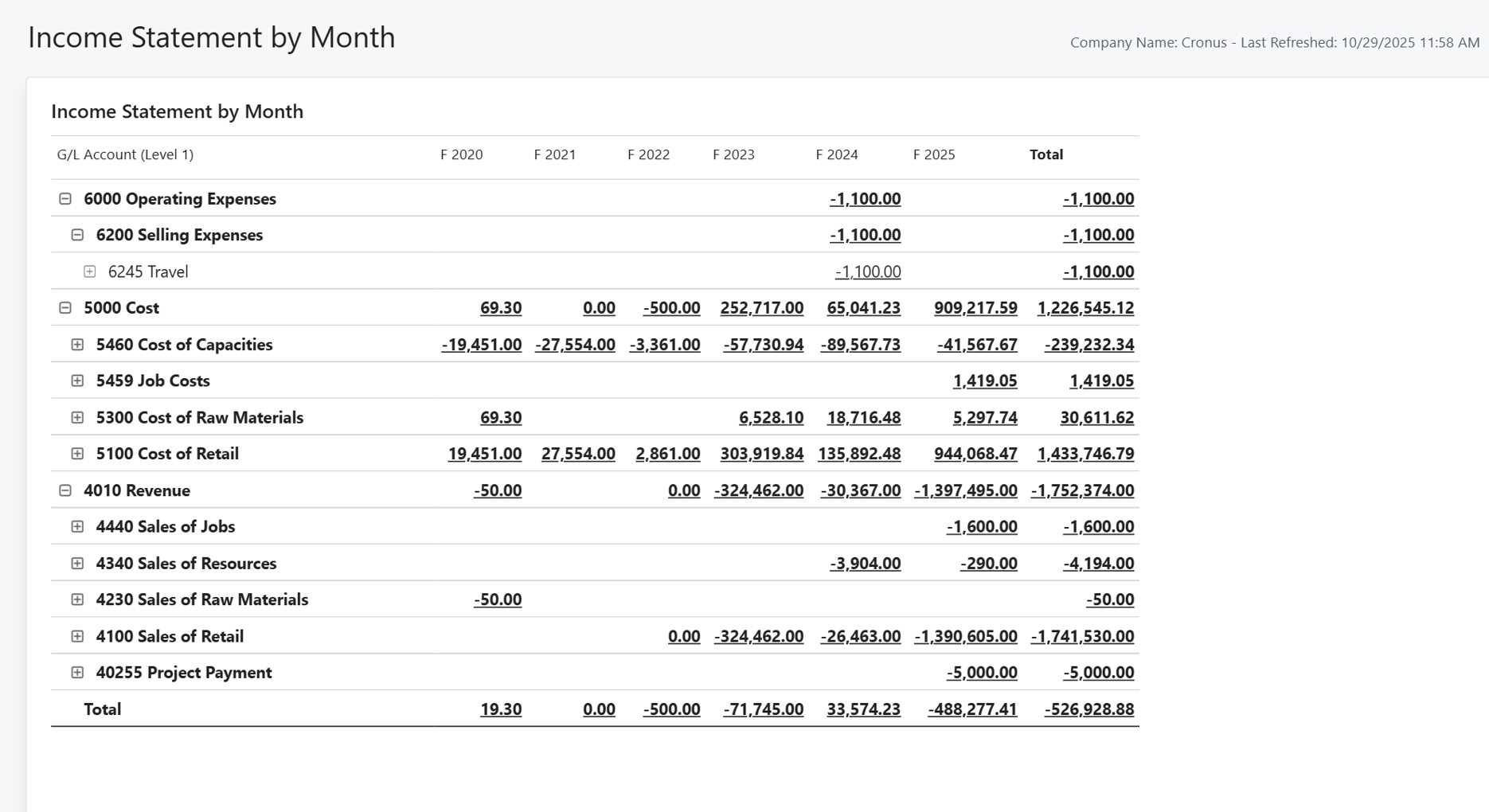This screenshot has height=812, width=1489.
Task: Collapse the 4010 Revenue group
Action: pos(65,490)
